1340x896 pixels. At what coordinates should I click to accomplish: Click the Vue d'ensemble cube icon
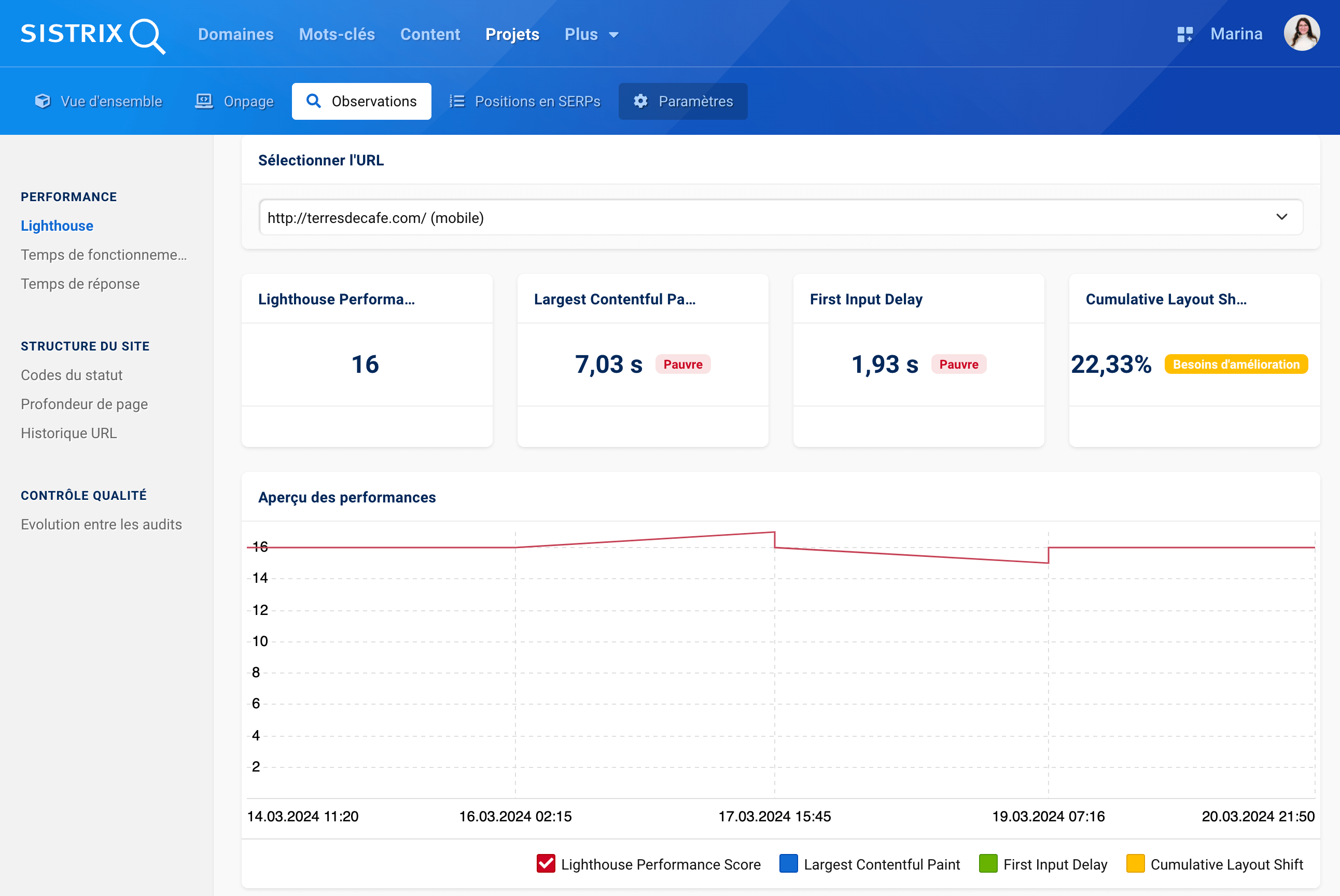pyautogui.click(x=43, y=101)
